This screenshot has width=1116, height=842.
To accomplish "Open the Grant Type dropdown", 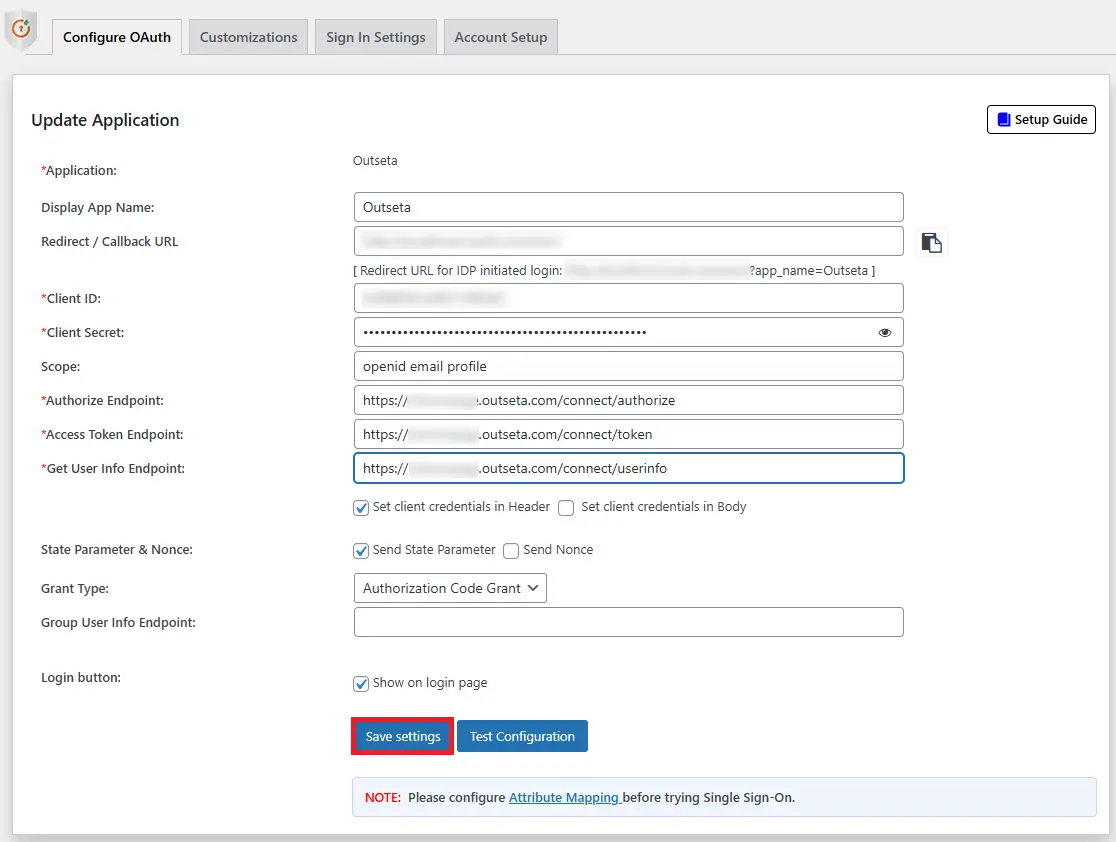I will 450,588.
